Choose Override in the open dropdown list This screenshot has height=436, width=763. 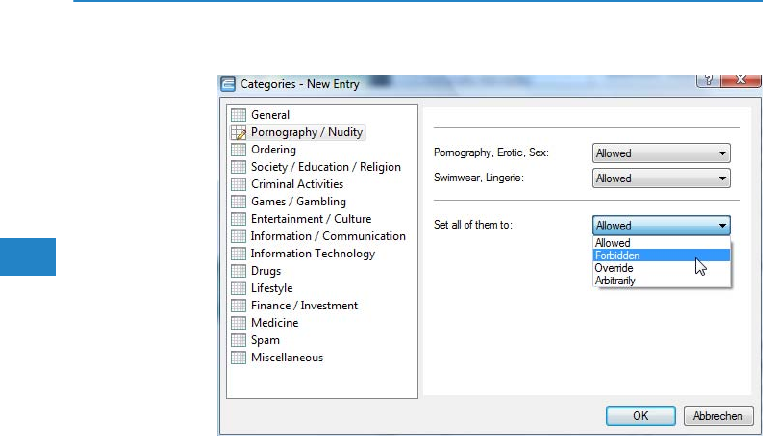point(662,268)
